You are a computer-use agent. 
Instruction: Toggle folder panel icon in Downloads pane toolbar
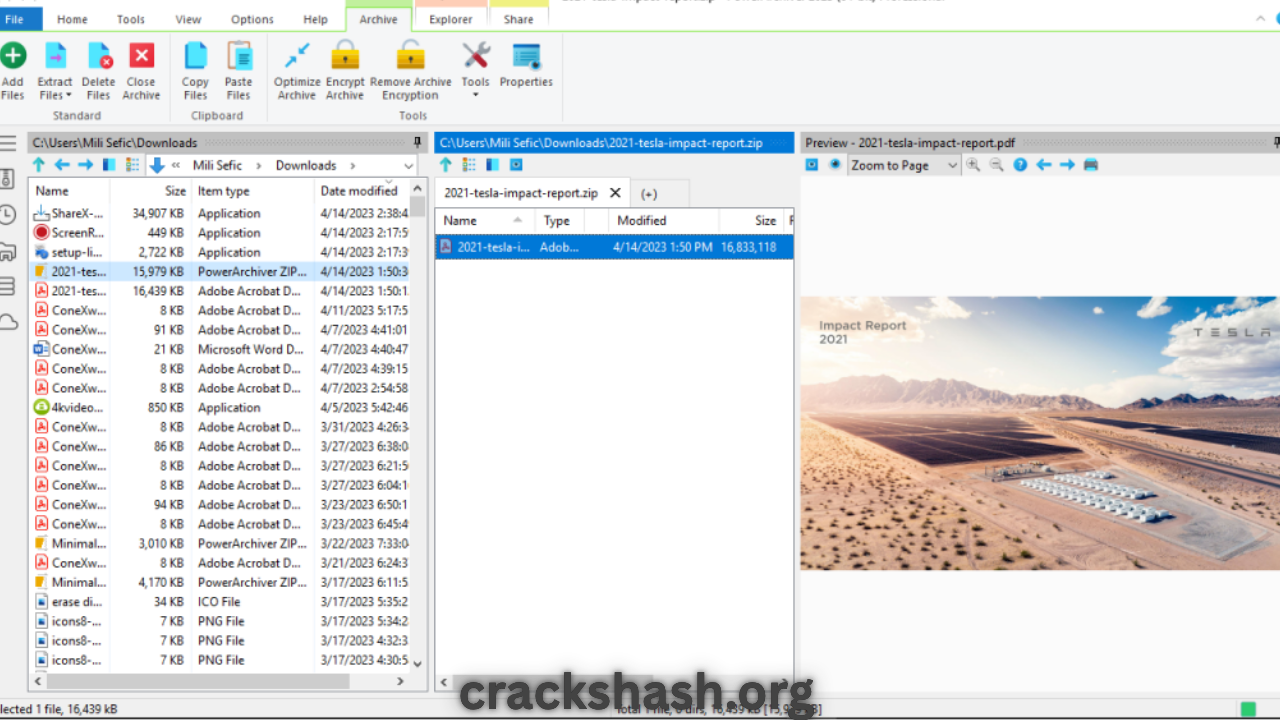coord(110,165)
